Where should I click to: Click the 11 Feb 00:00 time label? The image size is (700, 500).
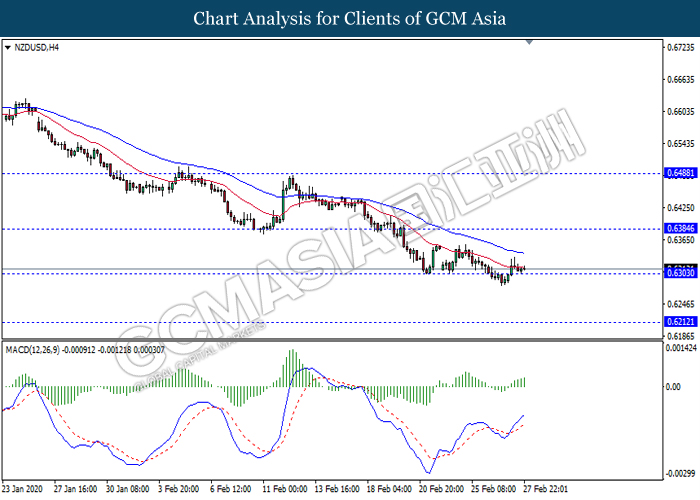285,489
